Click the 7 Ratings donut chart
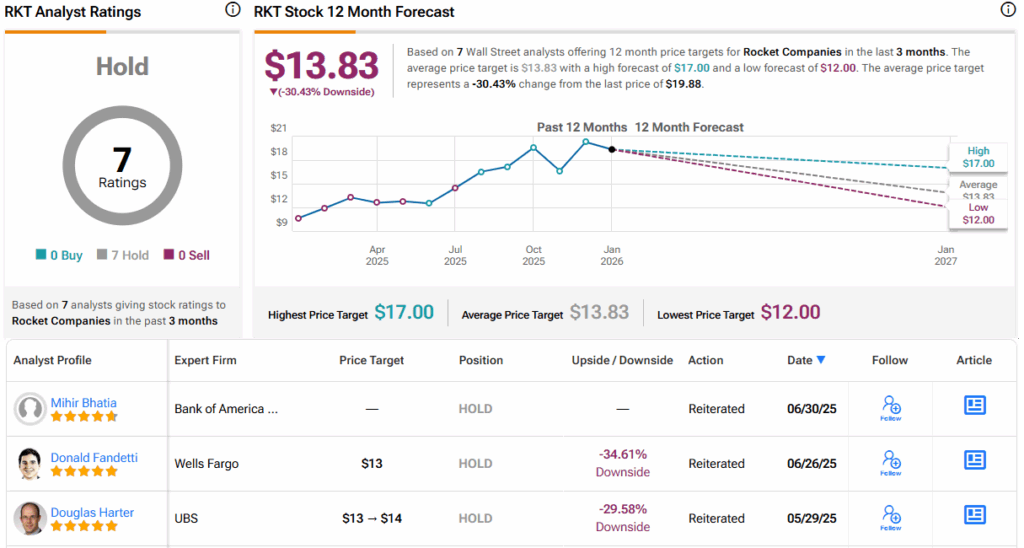The image size is (1024, 548). coord(122,166)
